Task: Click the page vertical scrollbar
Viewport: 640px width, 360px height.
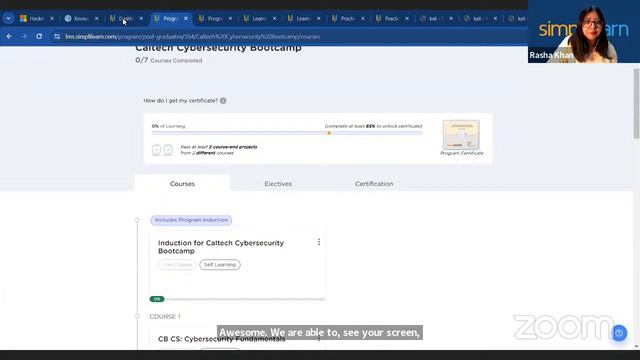Action: point(636,104)
